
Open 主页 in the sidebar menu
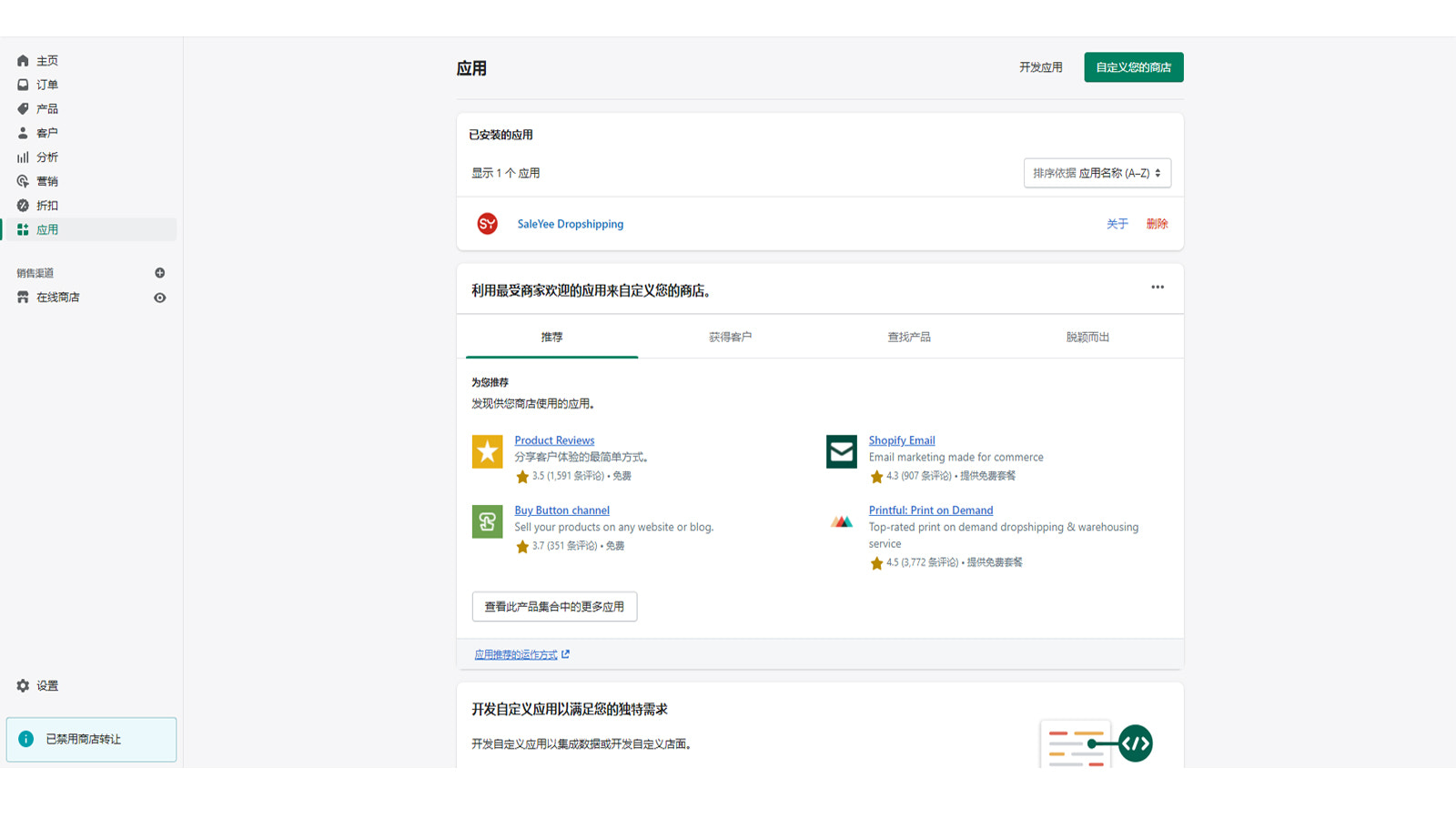click(47, 61)
